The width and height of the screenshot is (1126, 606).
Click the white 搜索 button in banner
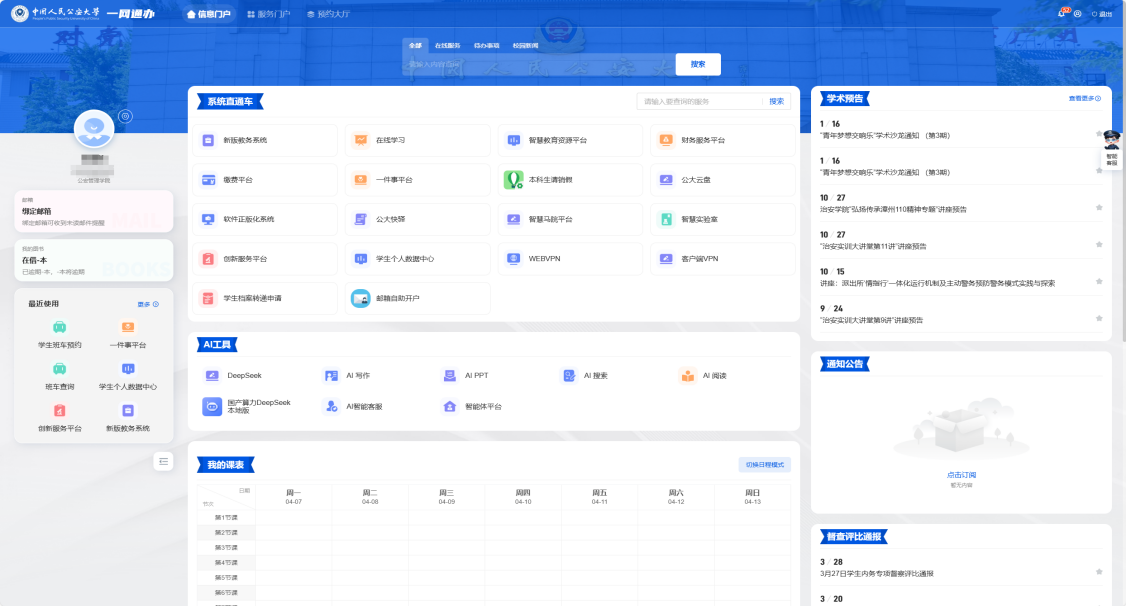coord(698,64)
